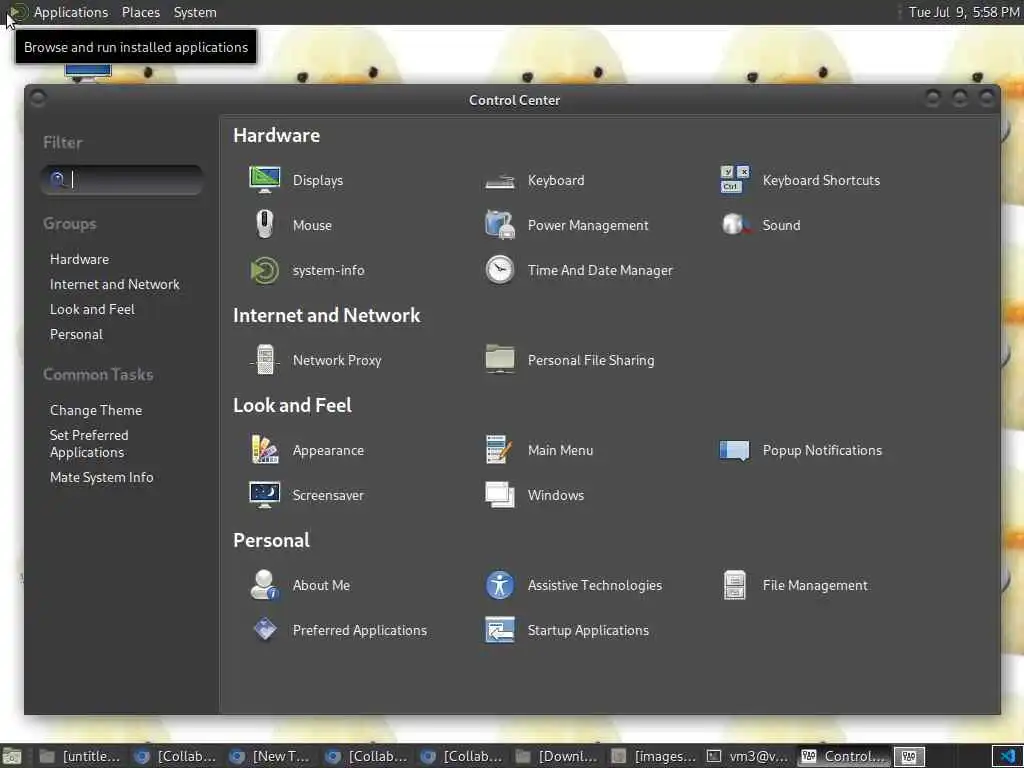Click show desktop button in bottom panel

pyautogui.click(x=12, y=756)
